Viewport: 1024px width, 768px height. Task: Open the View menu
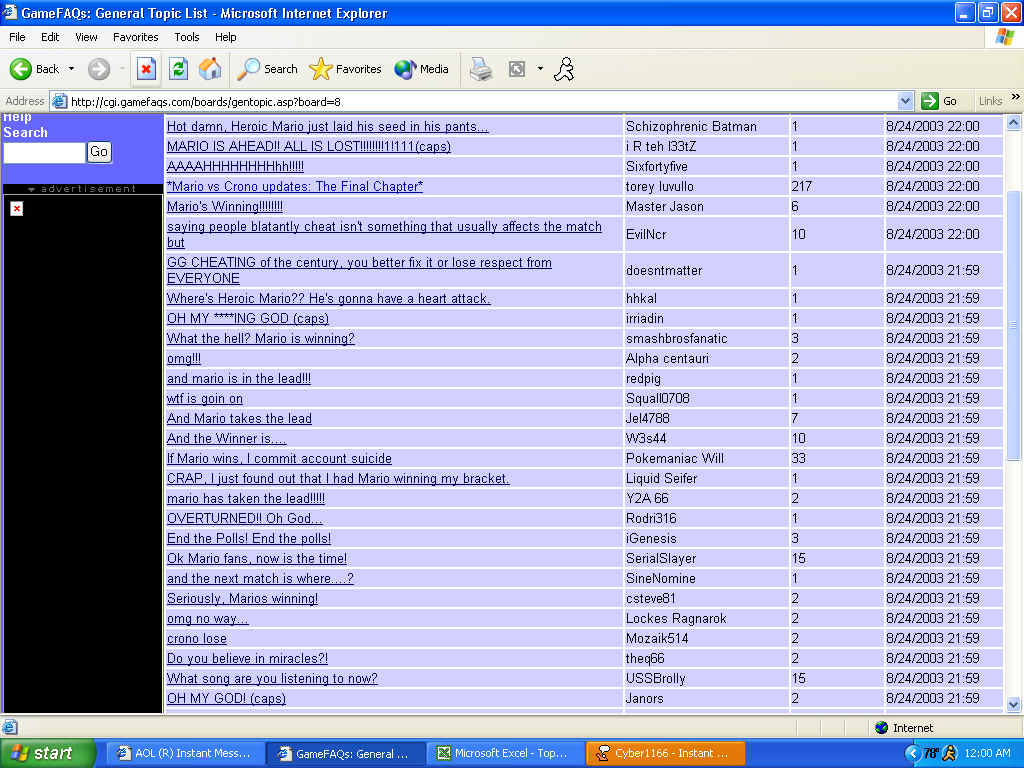pyautogui.click(x=87, y=37)
